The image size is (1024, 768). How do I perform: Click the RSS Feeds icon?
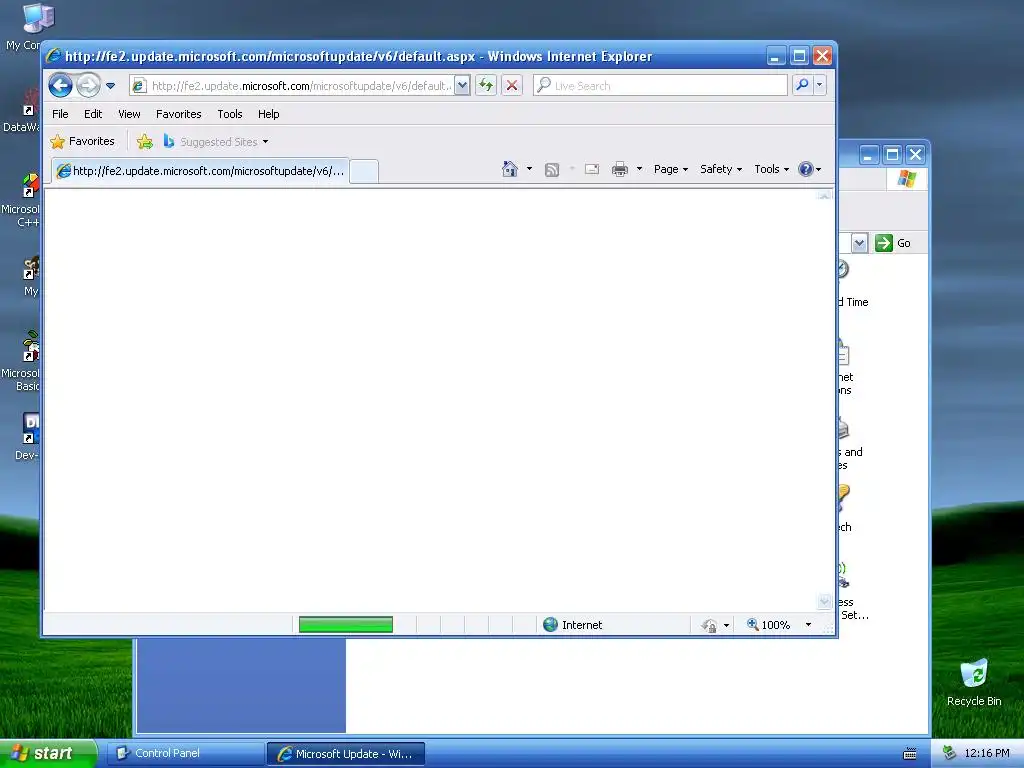552,170
